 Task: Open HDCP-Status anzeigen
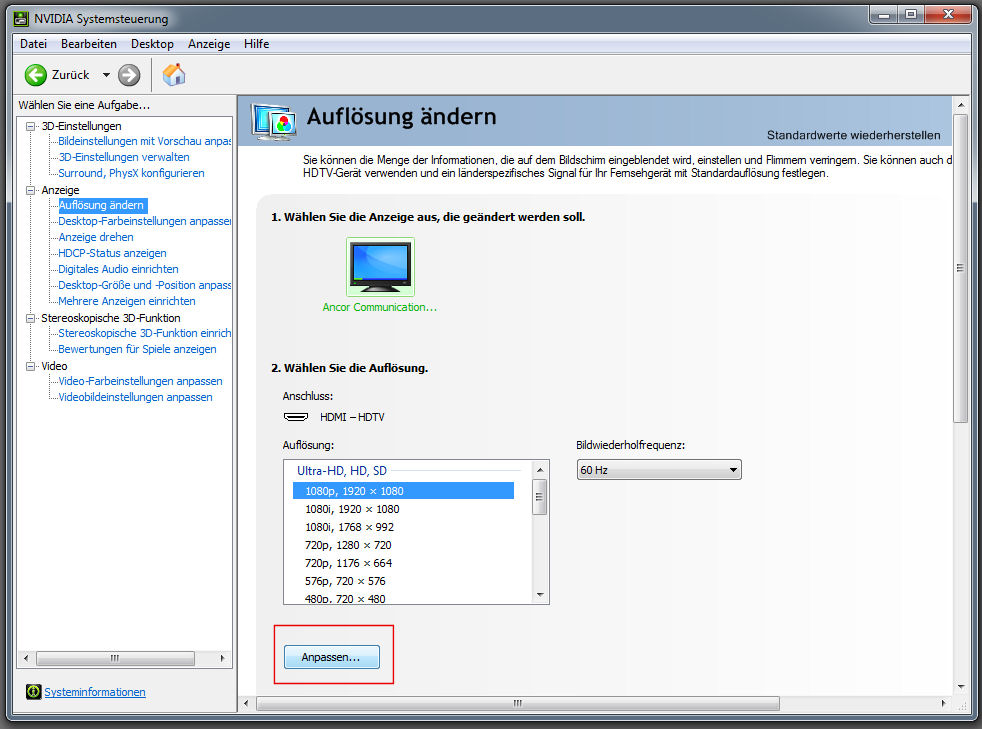click(112, 253)
